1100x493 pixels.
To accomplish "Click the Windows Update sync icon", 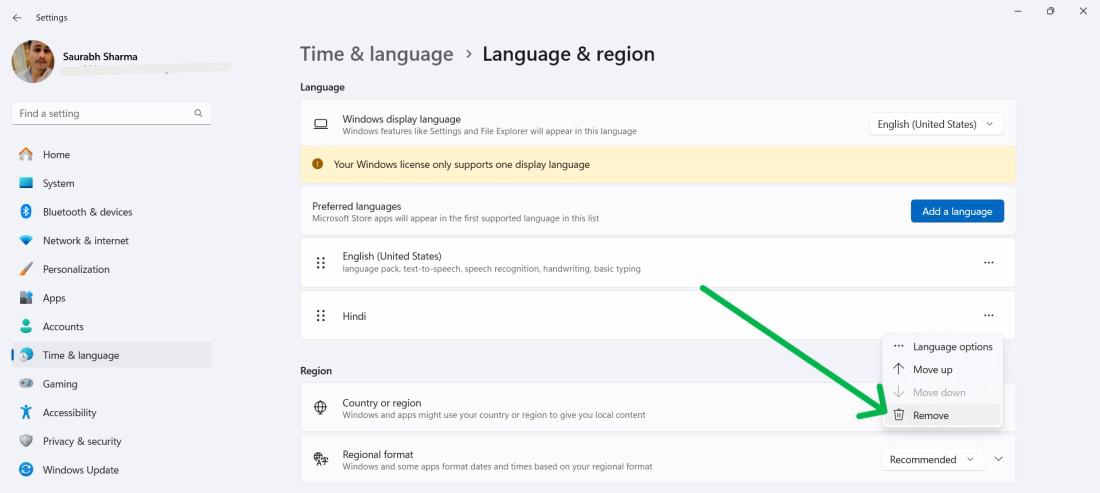I will pos(26,470).
